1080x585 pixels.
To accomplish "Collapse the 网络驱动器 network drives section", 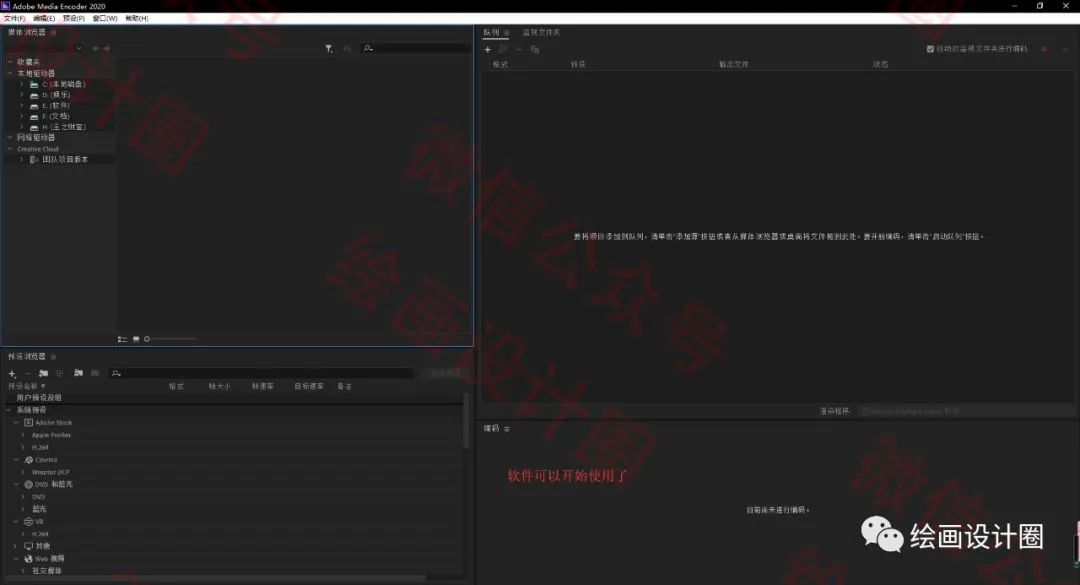I will 10,138.
